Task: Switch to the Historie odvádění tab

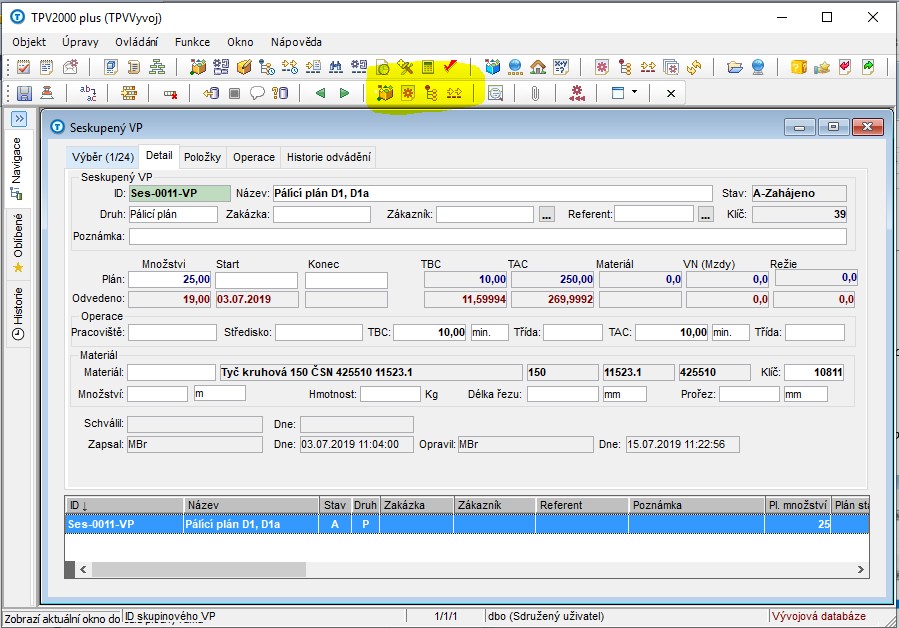Action: pos(329,157)
